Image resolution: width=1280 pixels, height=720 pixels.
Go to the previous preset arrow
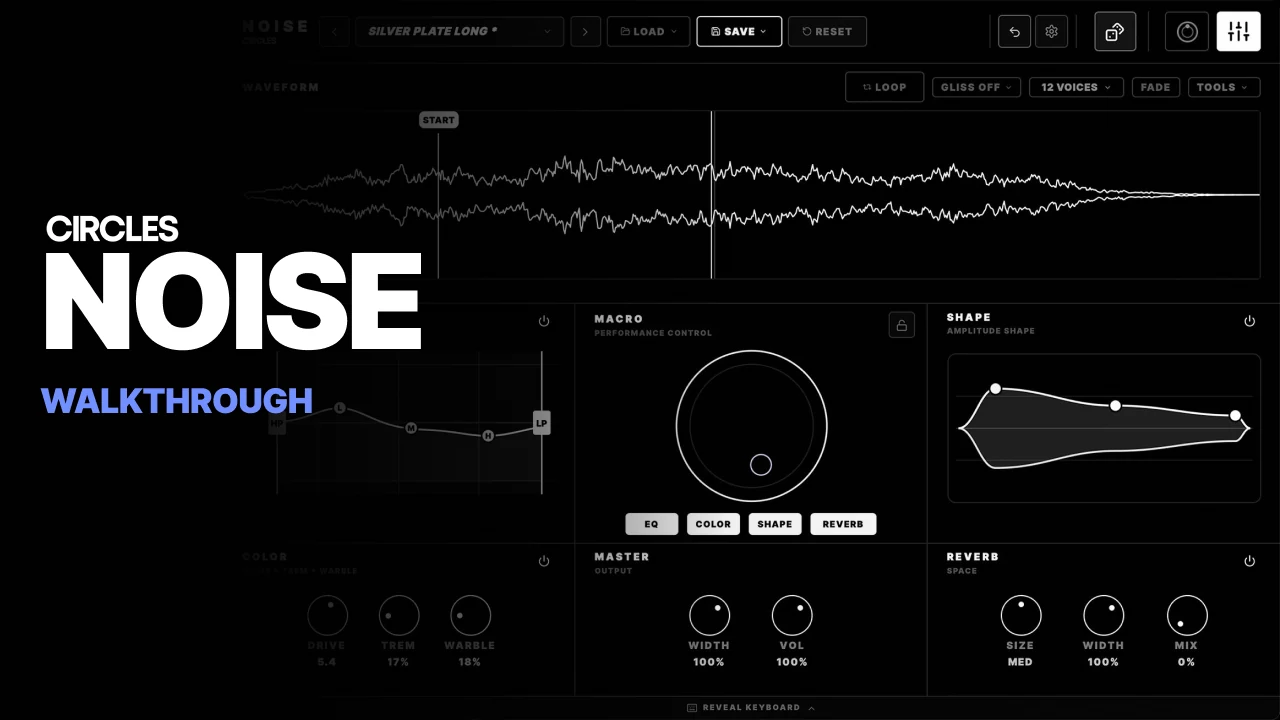pos(334,31)
